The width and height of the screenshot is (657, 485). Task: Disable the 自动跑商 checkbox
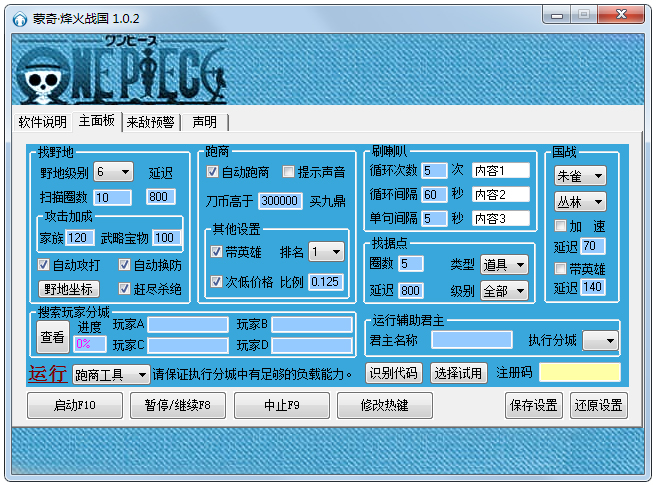[212, 171]
